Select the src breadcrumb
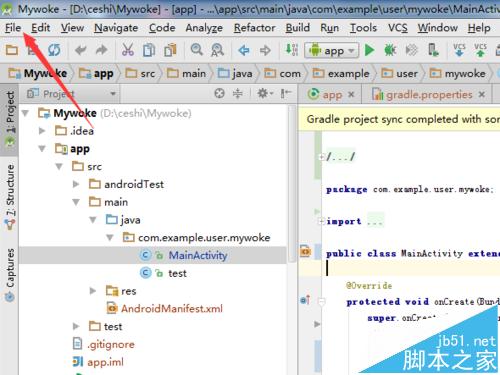This screenshot has height=375, width=500. [x=140, y=73]
